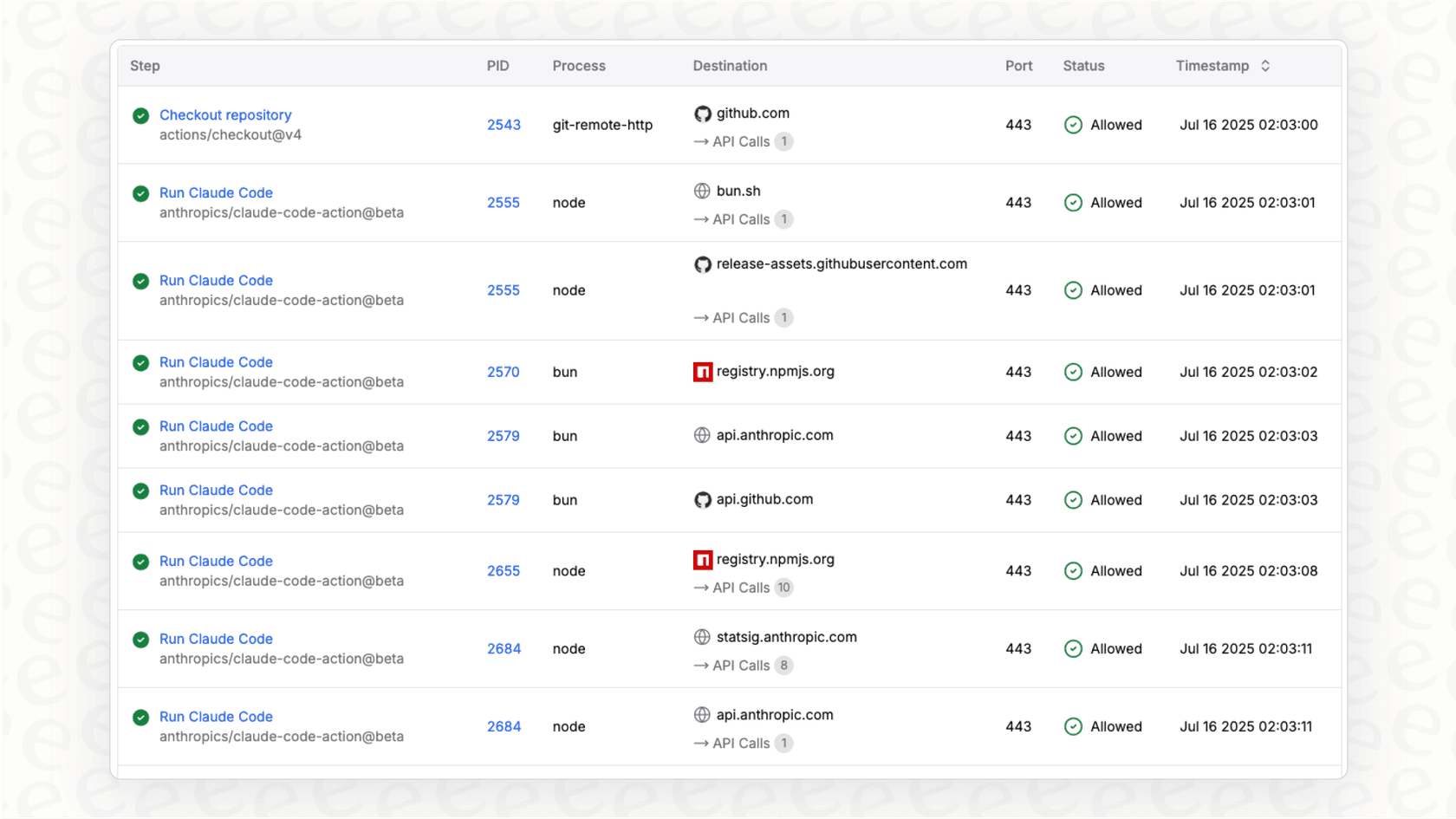Click the npm icon in the node process row
The image size is (1456, 819).
(x=702, y=559)
